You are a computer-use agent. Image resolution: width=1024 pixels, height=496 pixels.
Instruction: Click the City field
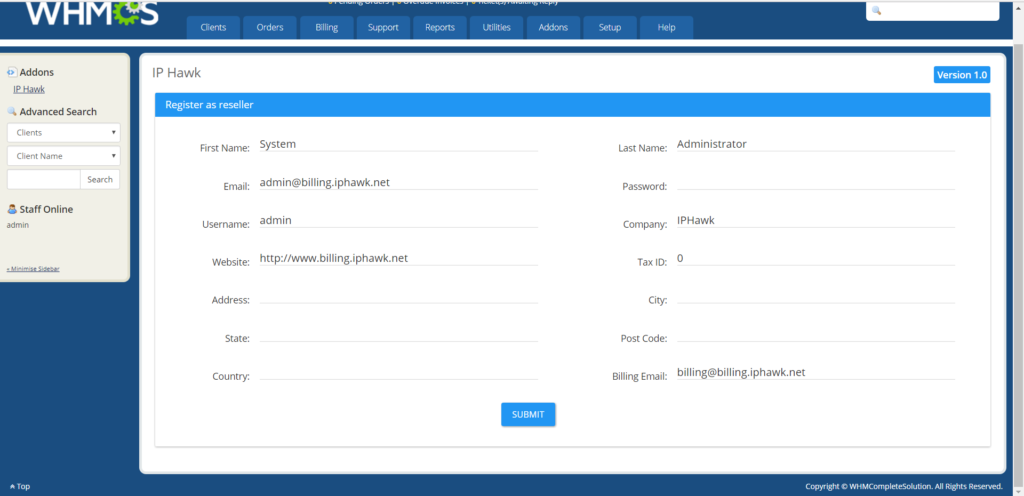pyautogui.click(x=816, y=296)
